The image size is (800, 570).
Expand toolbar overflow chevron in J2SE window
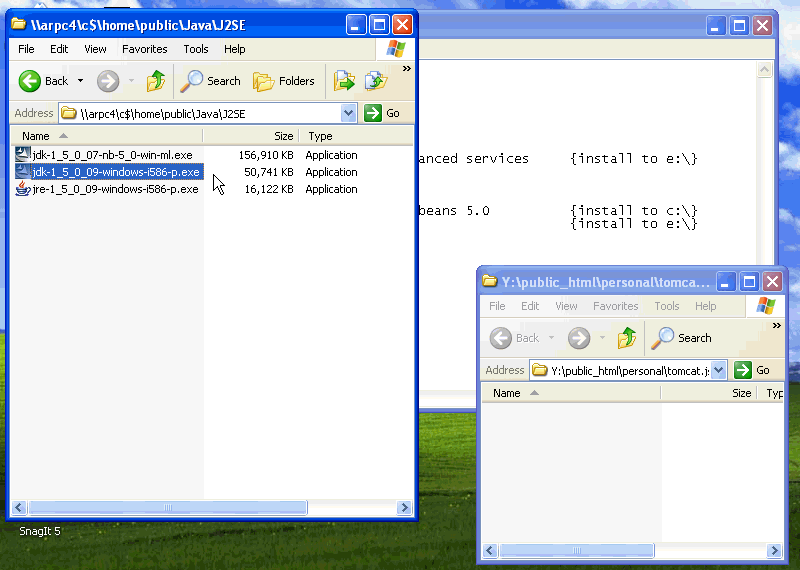tap(407, 69)
